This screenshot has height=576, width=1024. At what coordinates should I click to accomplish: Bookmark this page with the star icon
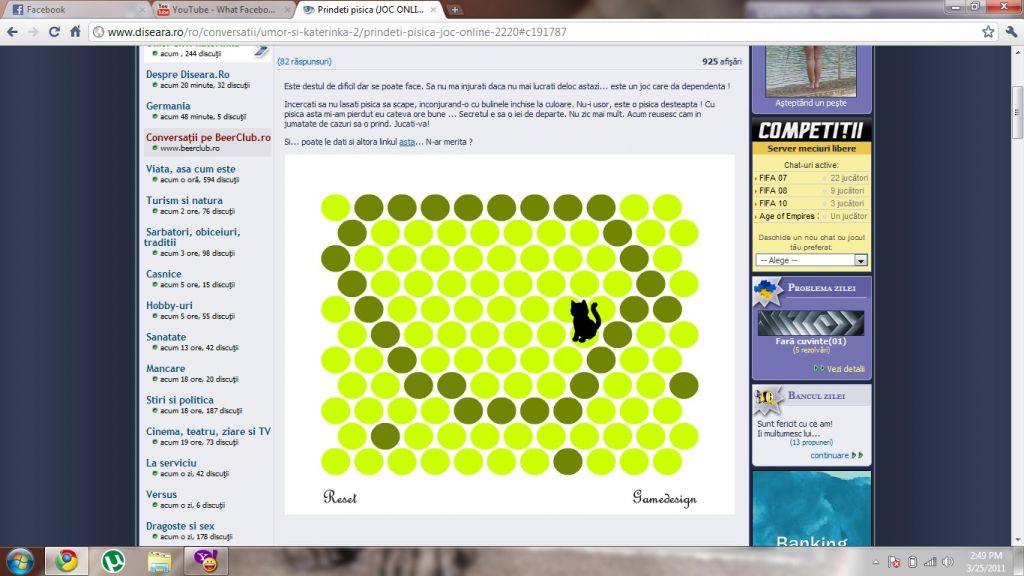[x=988, y=31]
